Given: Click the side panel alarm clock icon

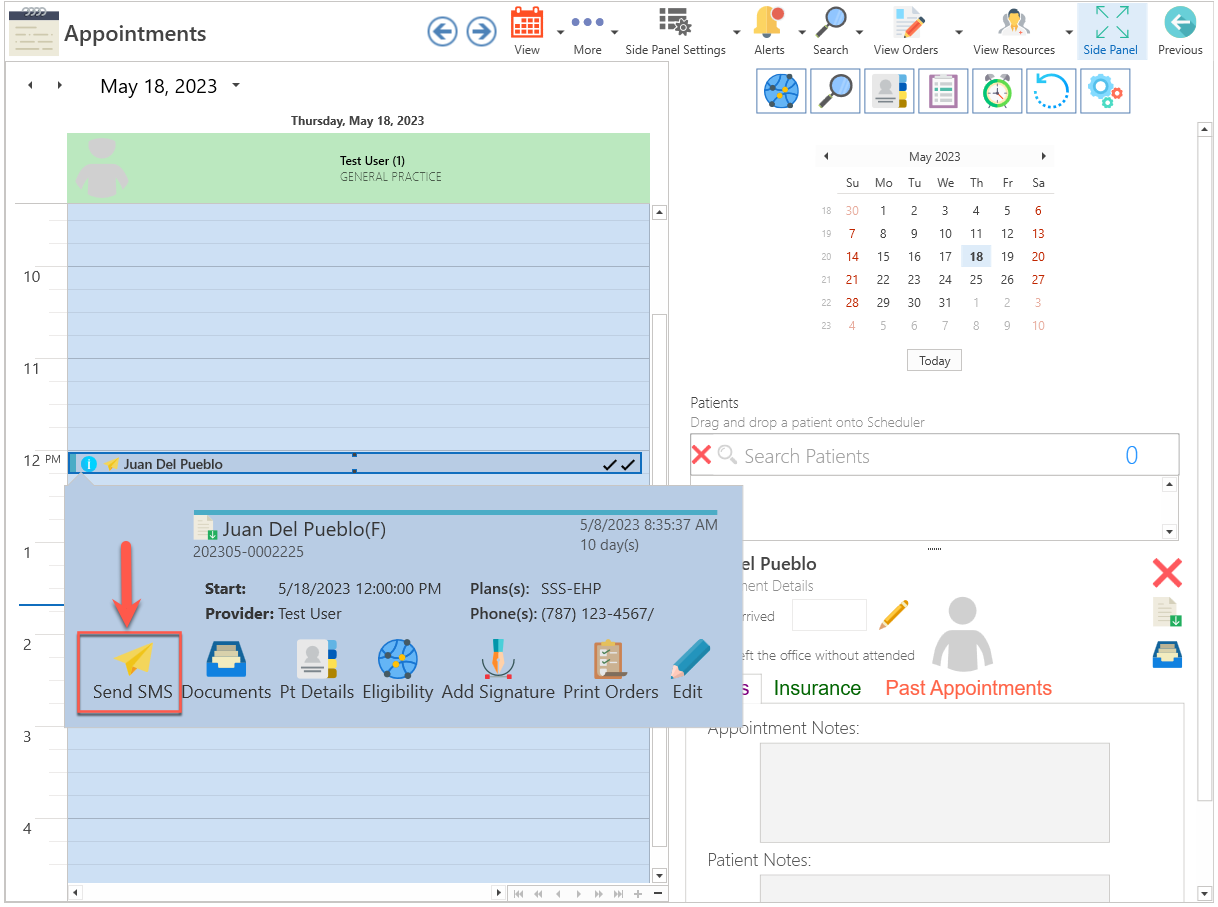Looking at the screenshot, I should [x=997, y=91].
